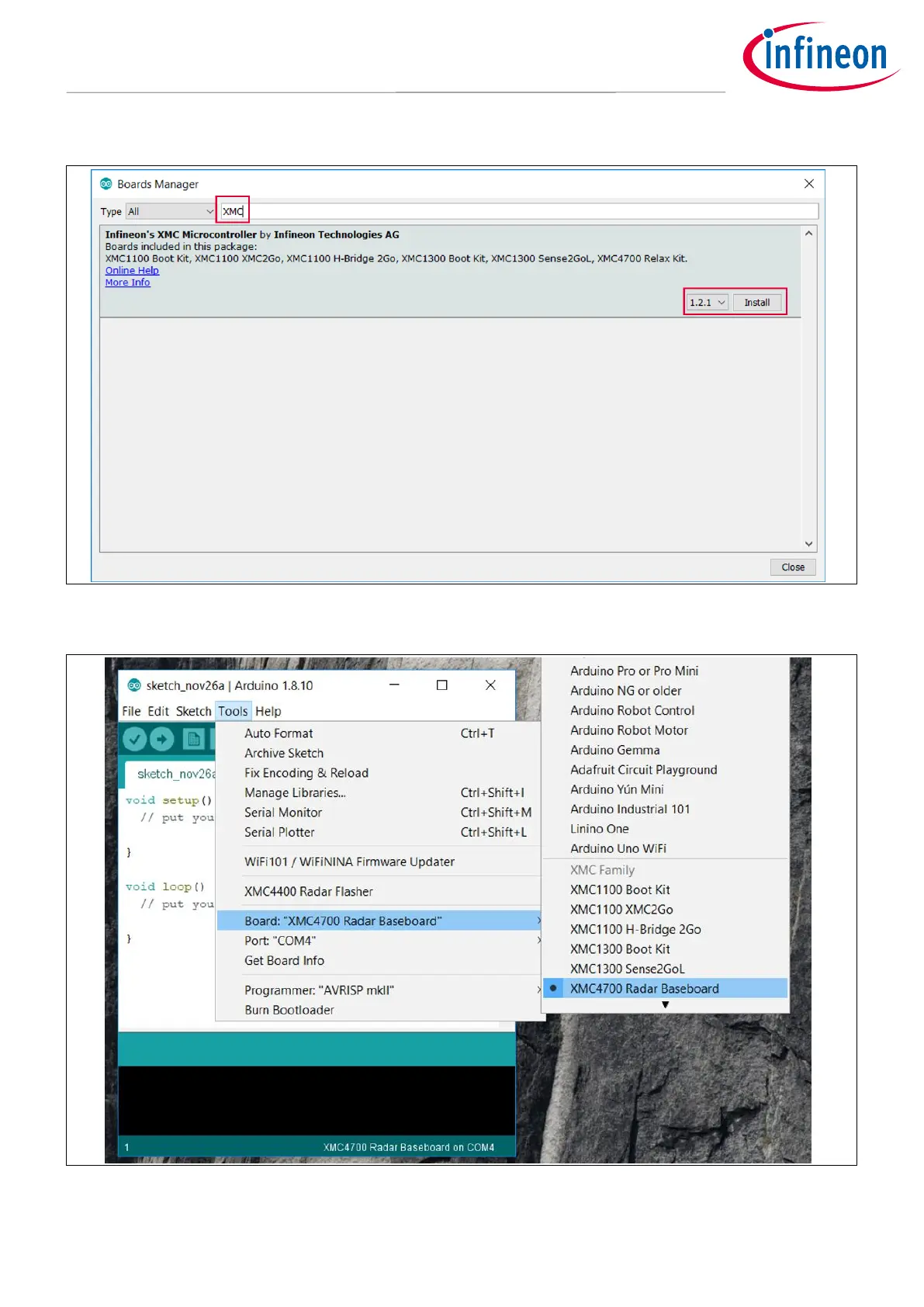Open the More Info link

(x=128, y=283)
